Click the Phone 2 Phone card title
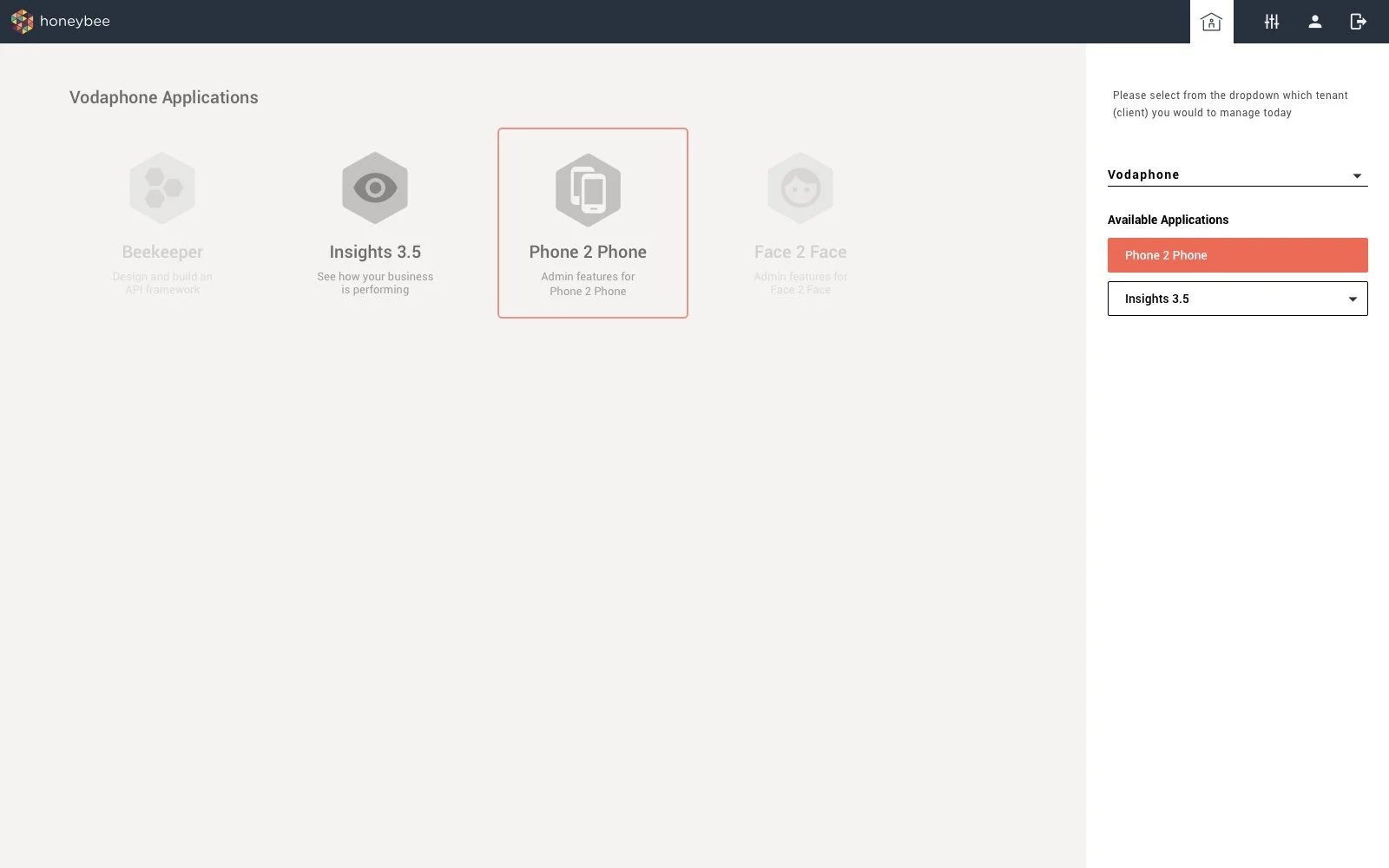This screenshot has height=868, width=1389. [588, 252]
